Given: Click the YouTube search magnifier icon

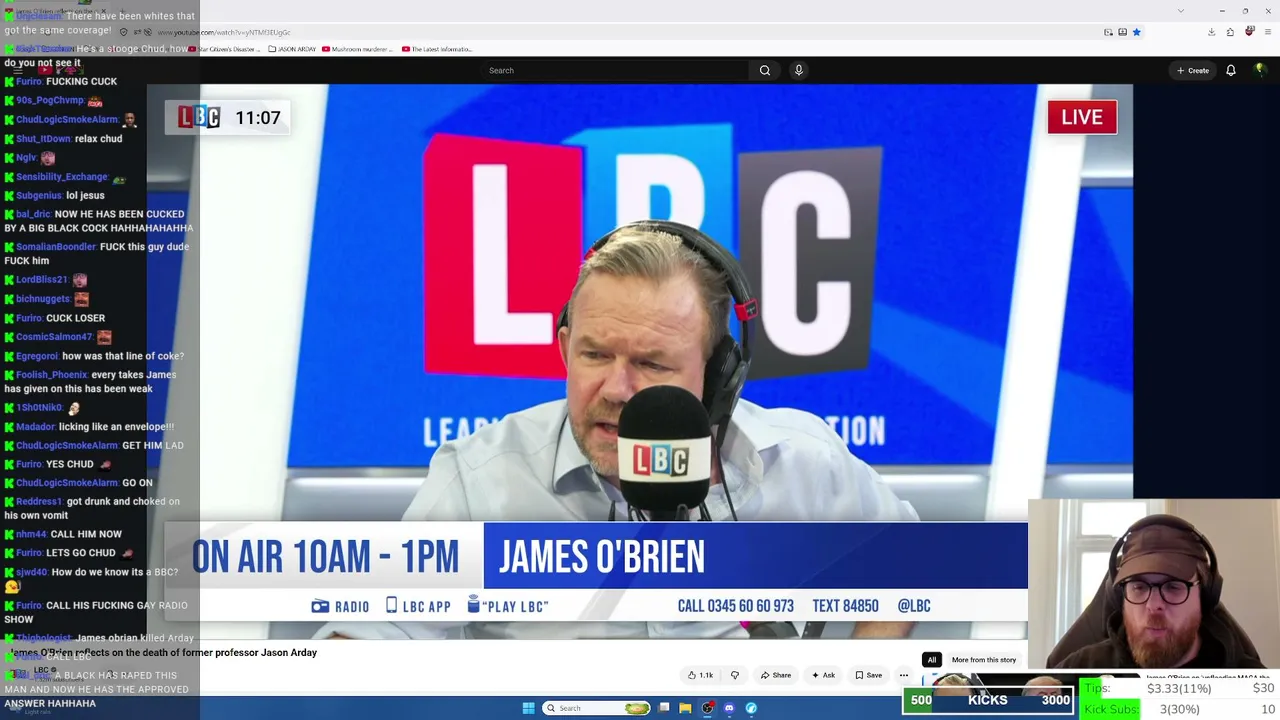Looking at the screenshot, I should 765,70.
